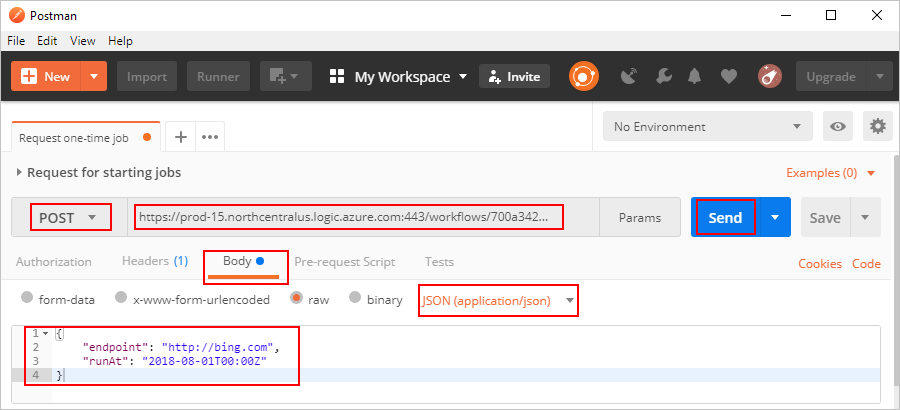Image resolution: width=900 pixels, height=410 pixels.
Task: Switch to the Headers (1) tab
Action: tap(155, 261)
